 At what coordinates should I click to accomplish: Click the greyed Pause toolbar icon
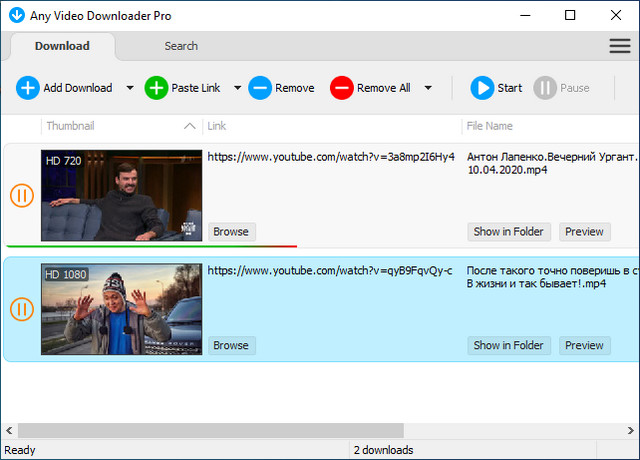click(x=545, y=88)
